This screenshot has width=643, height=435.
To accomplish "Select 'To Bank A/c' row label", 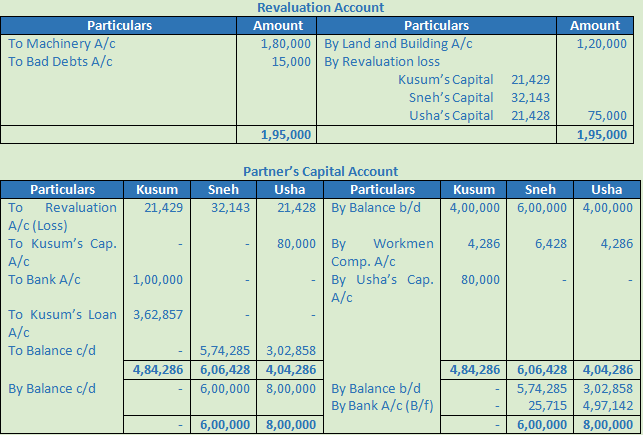I will [44, 280].
